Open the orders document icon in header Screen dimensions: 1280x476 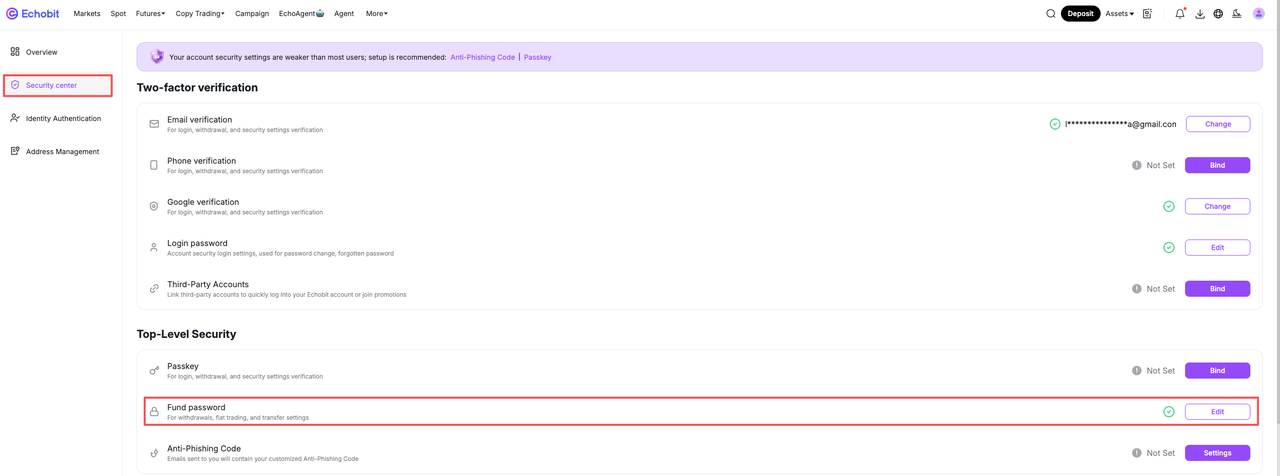click(1147, 14)
